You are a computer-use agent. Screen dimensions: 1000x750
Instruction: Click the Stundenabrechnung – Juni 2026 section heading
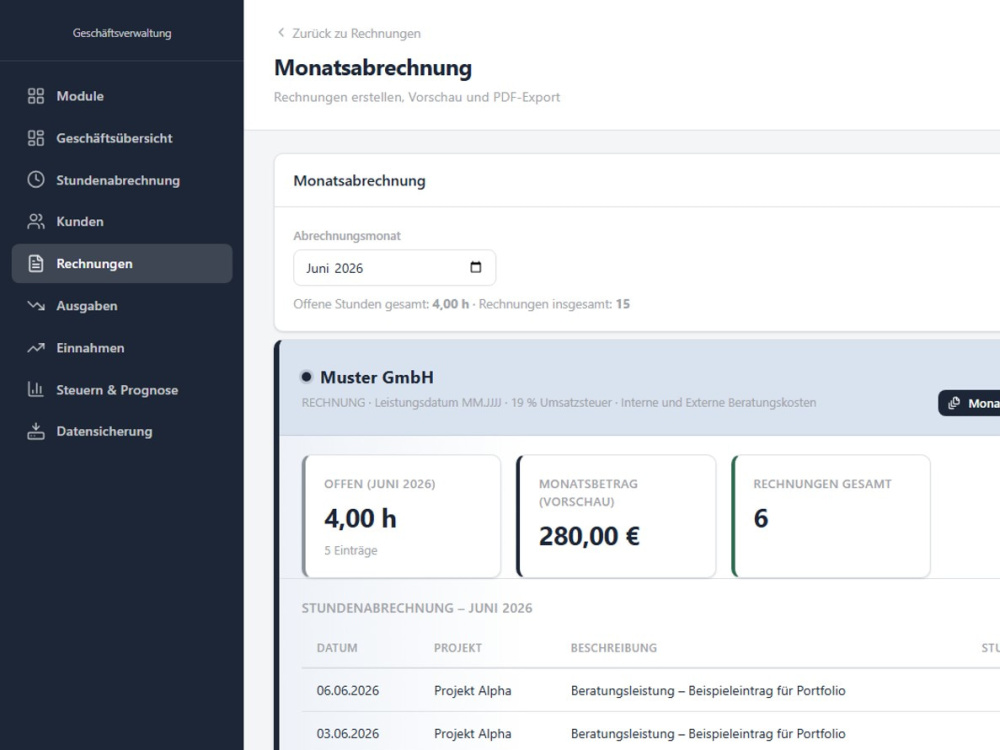point(416,608)
